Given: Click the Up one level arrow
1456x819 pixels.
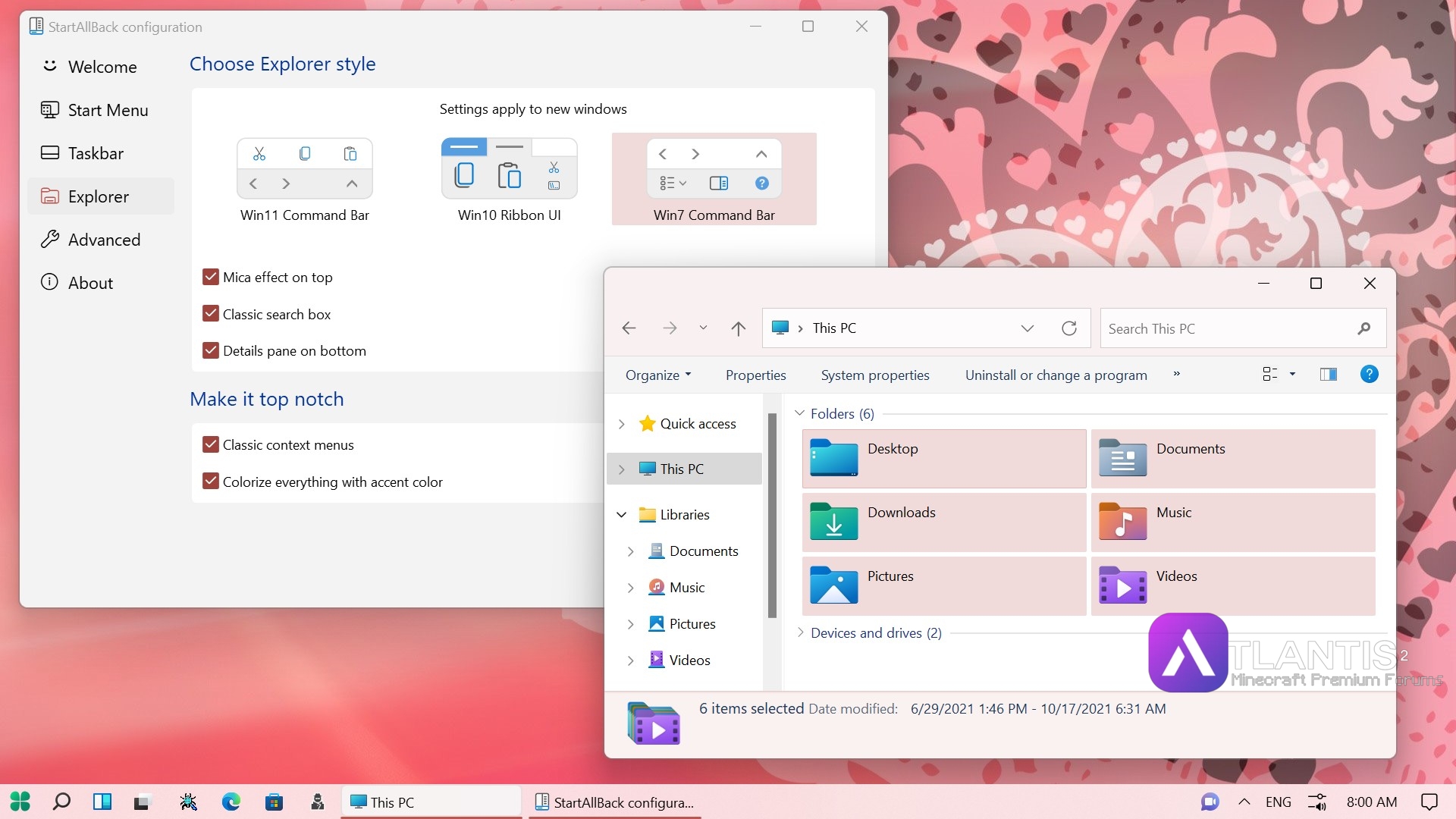Looking at the screenshot, I should pyautogui.click(x=738, y=328).
